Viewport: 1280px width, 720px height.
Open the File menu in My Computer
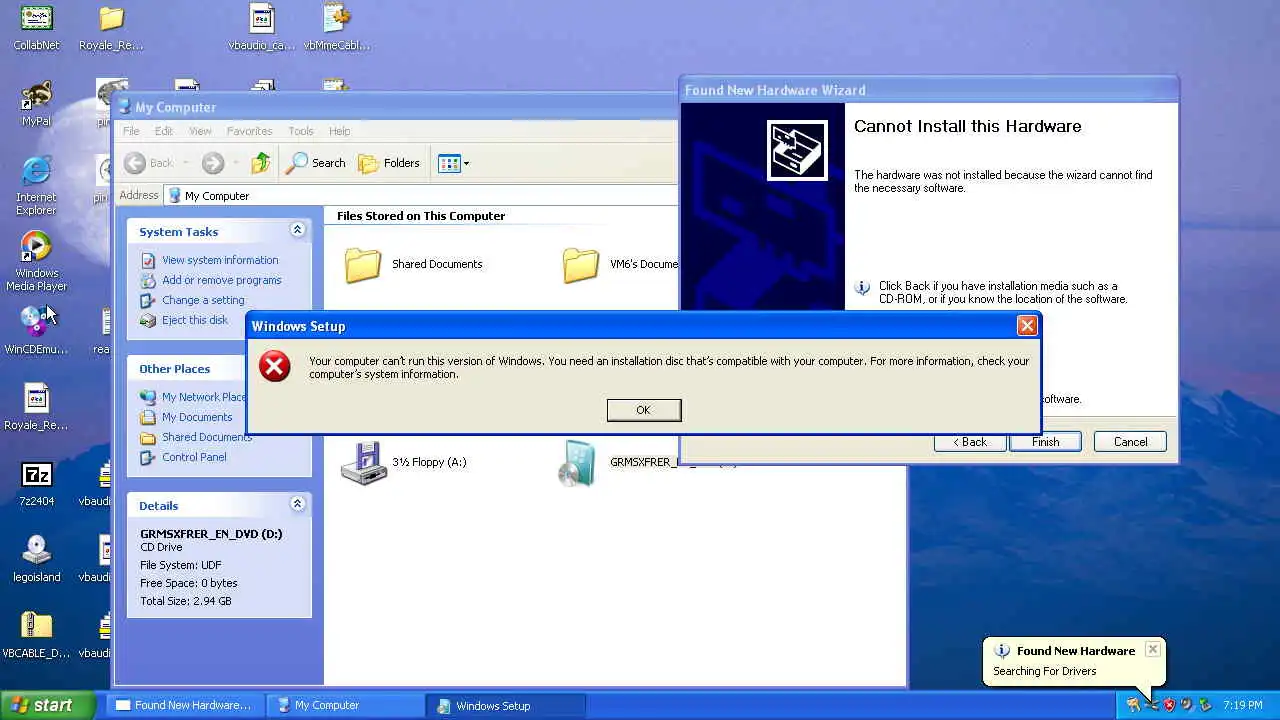click(131, 131)
